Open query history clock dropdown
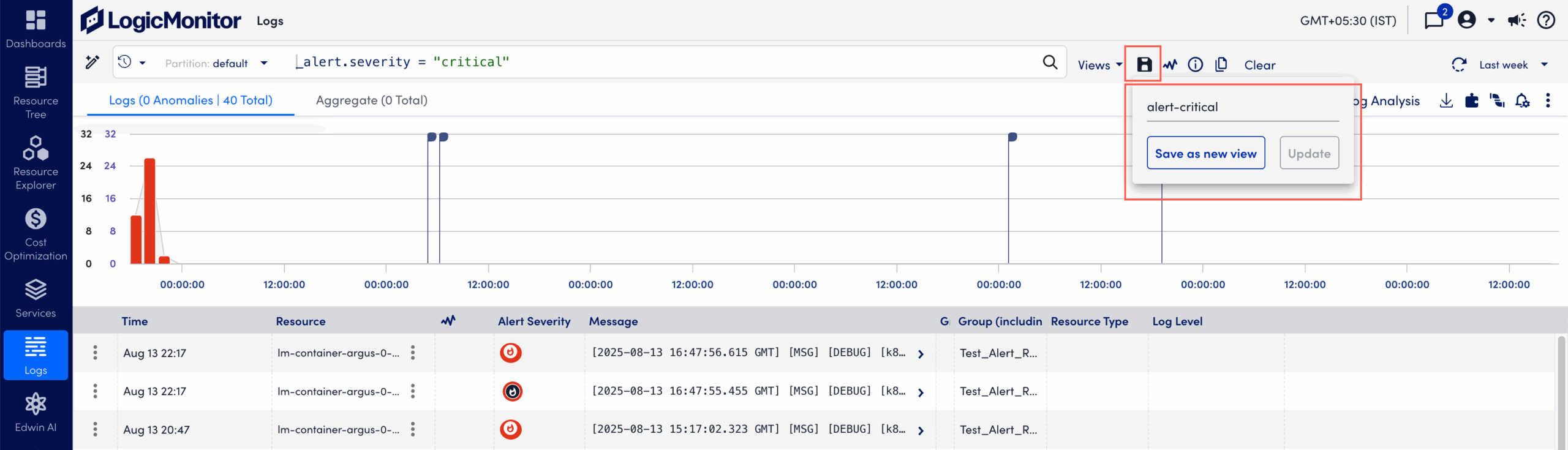This screenshot has height=450, width=1568. [132, 62]
